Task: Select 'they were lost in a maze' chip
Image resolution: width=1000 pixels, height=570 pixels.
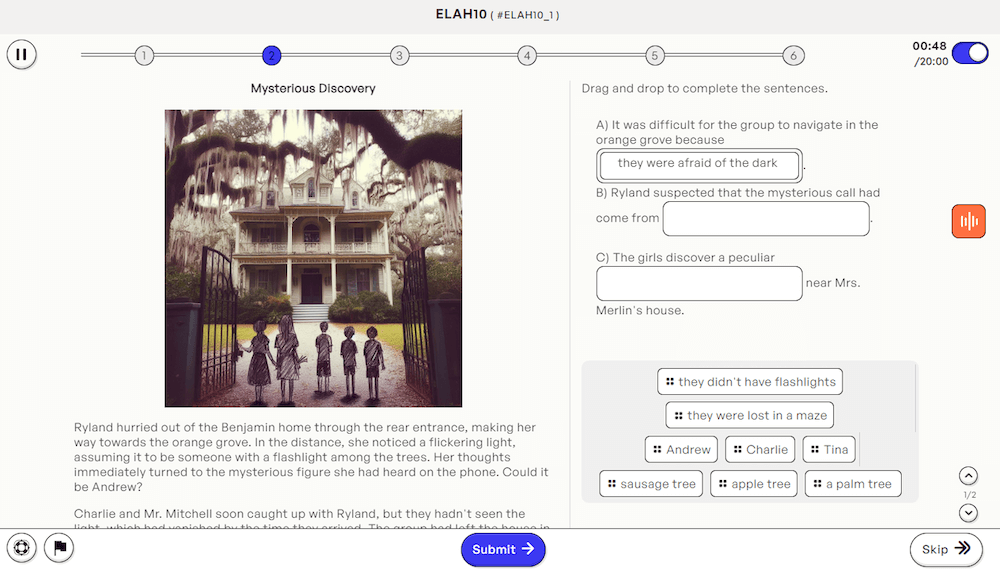Action: pyautogui.click(x=750, y=416)
